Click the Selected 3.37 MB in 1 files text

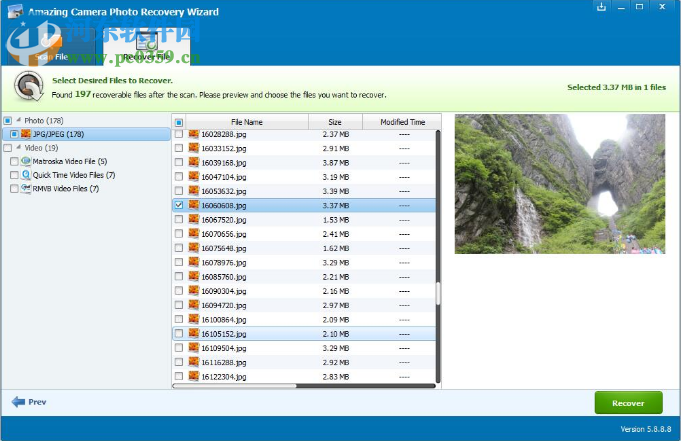pyautogui.click(x=616, y=87)
